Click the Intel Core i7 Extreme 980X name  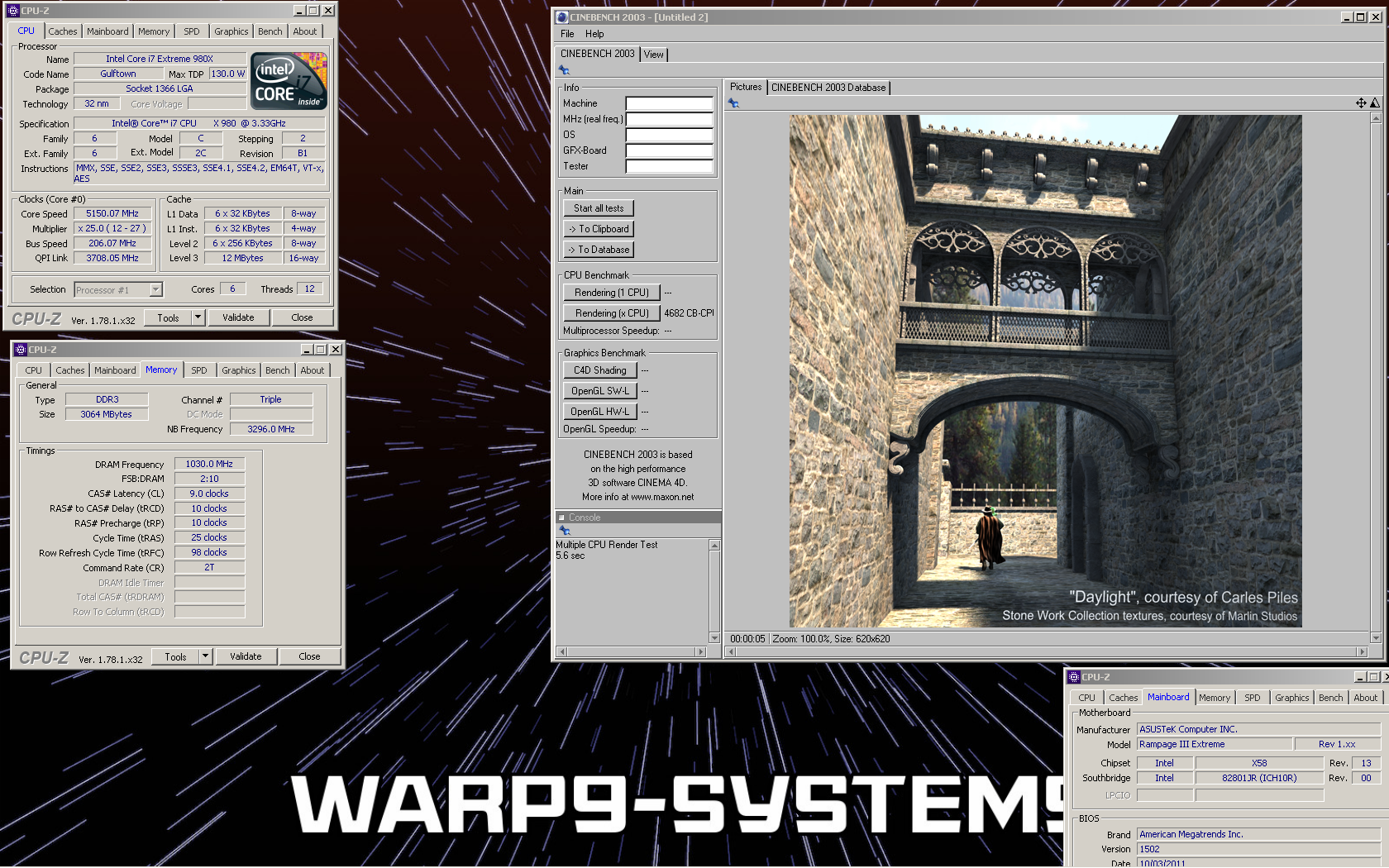coord(160,59)
